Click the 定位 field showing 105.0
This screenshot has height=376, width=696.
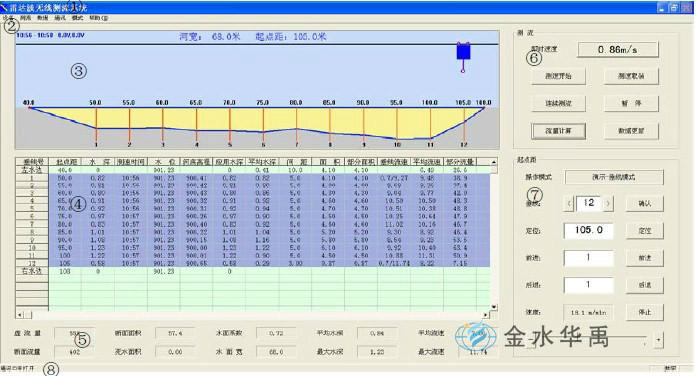point(589,230)
